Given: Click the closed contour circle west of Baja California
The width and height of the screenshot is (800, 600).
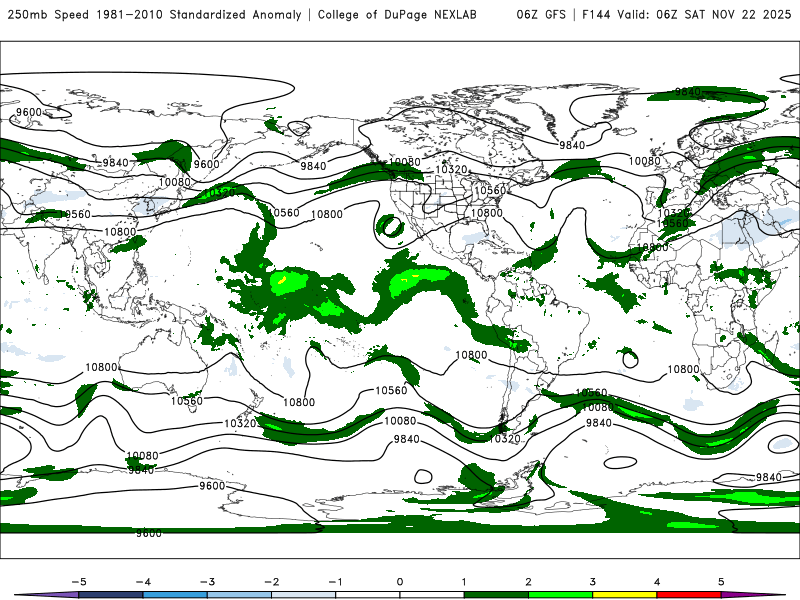Looking at the screenshot, I should click(x=391, y=225).
